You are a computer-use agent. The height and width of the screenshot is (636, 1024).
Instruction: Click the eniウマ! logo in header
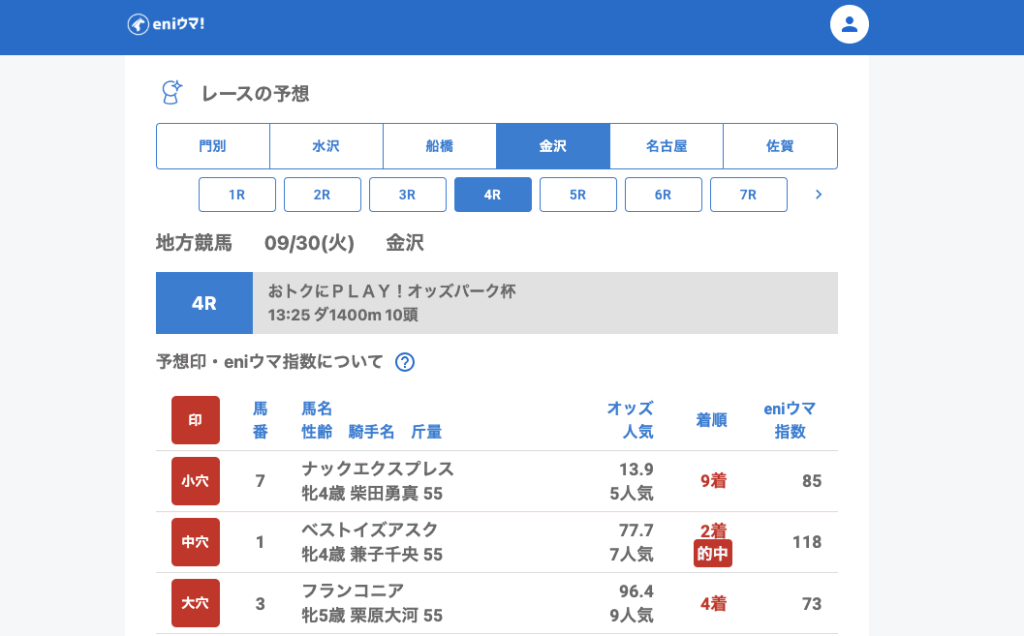(166, 24)
